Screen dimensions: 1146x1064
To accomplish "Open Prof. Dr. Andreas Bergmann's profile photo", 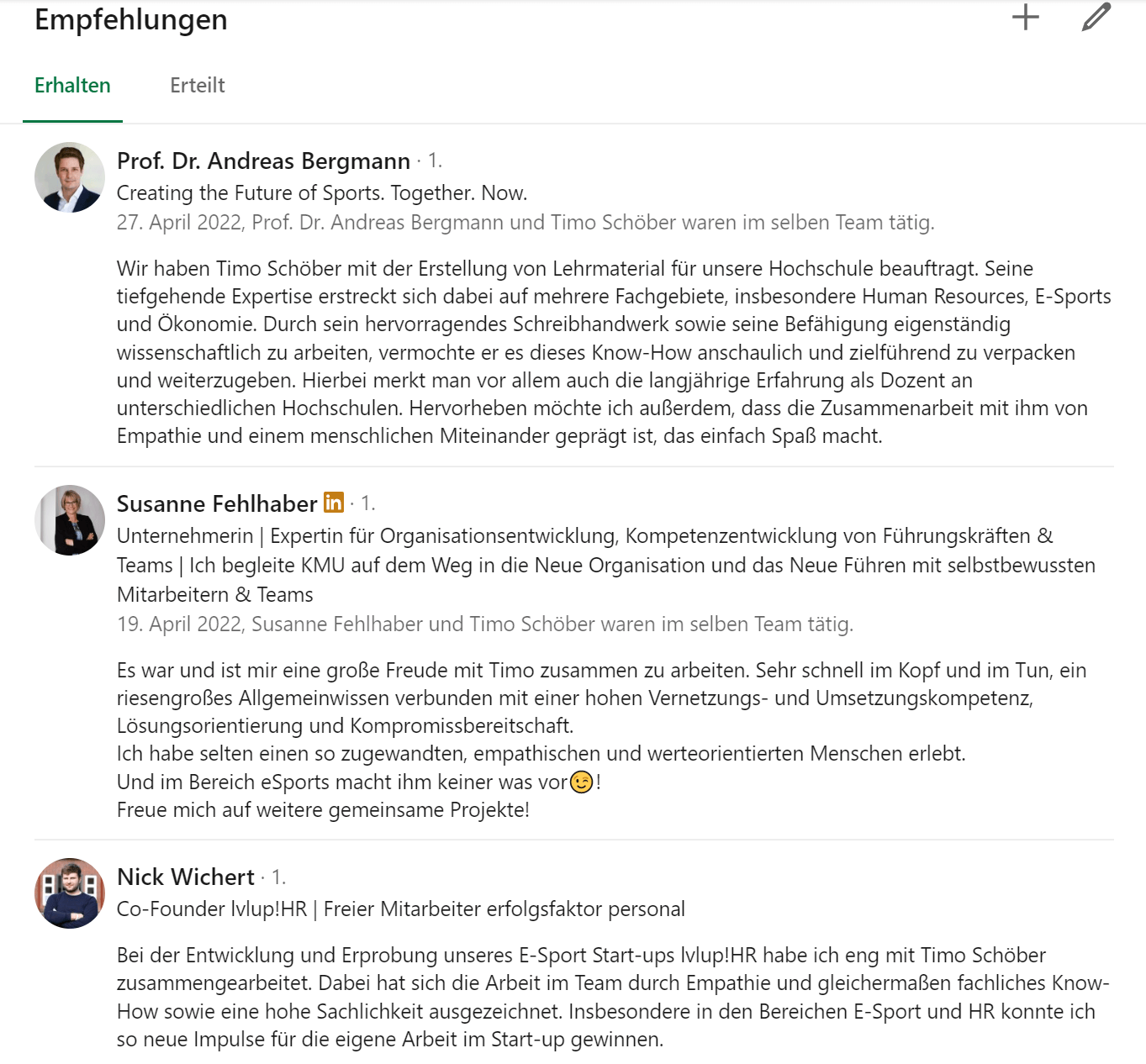I will 70,177.
